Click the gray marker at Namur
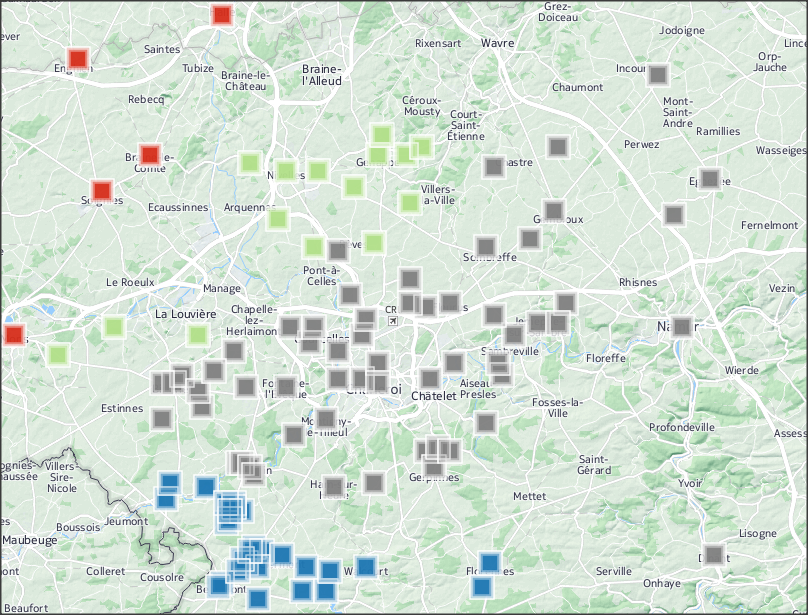 [682, 326]
